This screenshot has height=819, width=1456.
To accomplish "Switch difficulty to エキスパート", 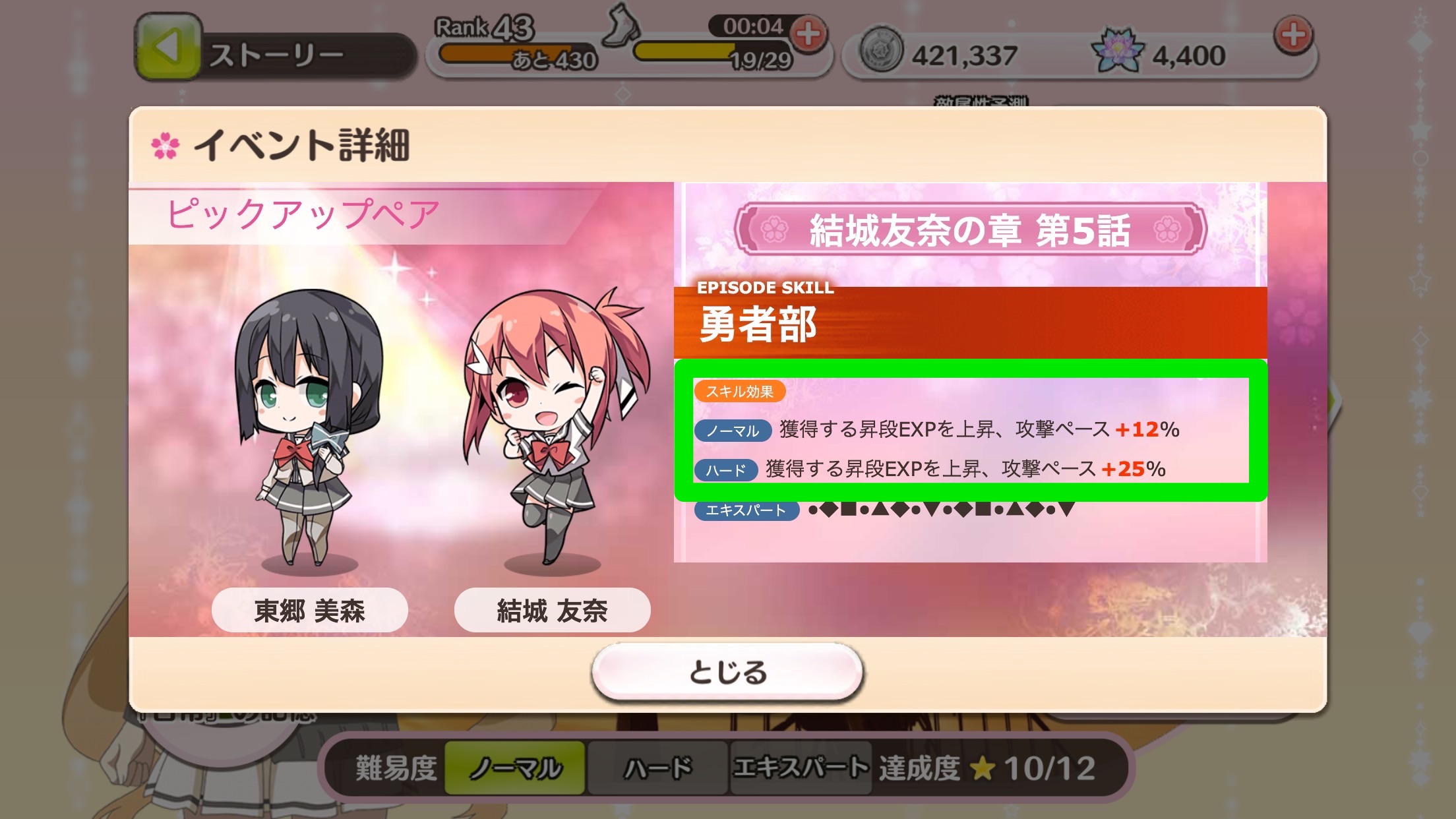I will [x=801, y=768].
